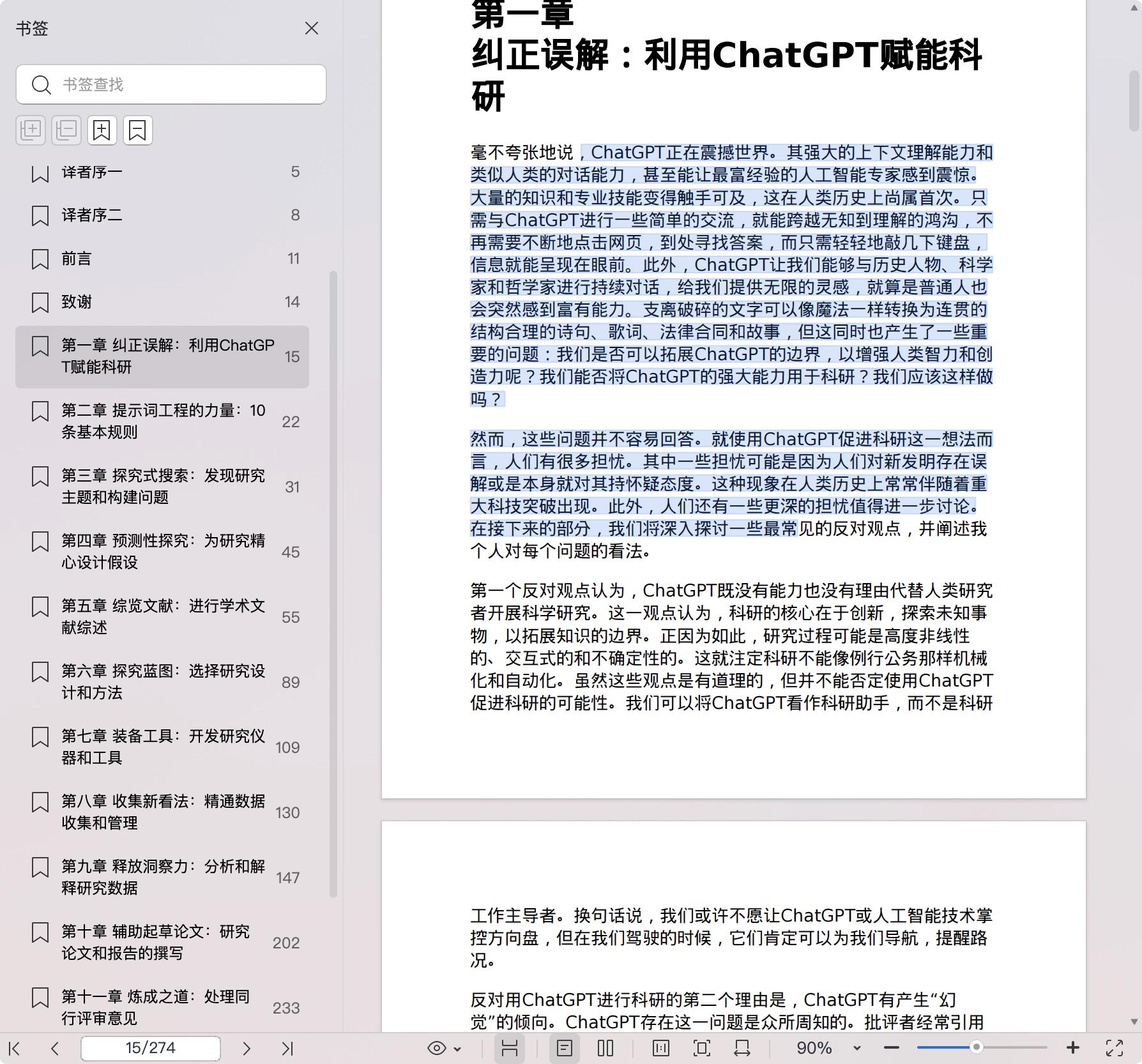The width and height of the screenshot is (1142, 1064).
Task: Click the zoom slider handle
Action: coord(976,1047)
